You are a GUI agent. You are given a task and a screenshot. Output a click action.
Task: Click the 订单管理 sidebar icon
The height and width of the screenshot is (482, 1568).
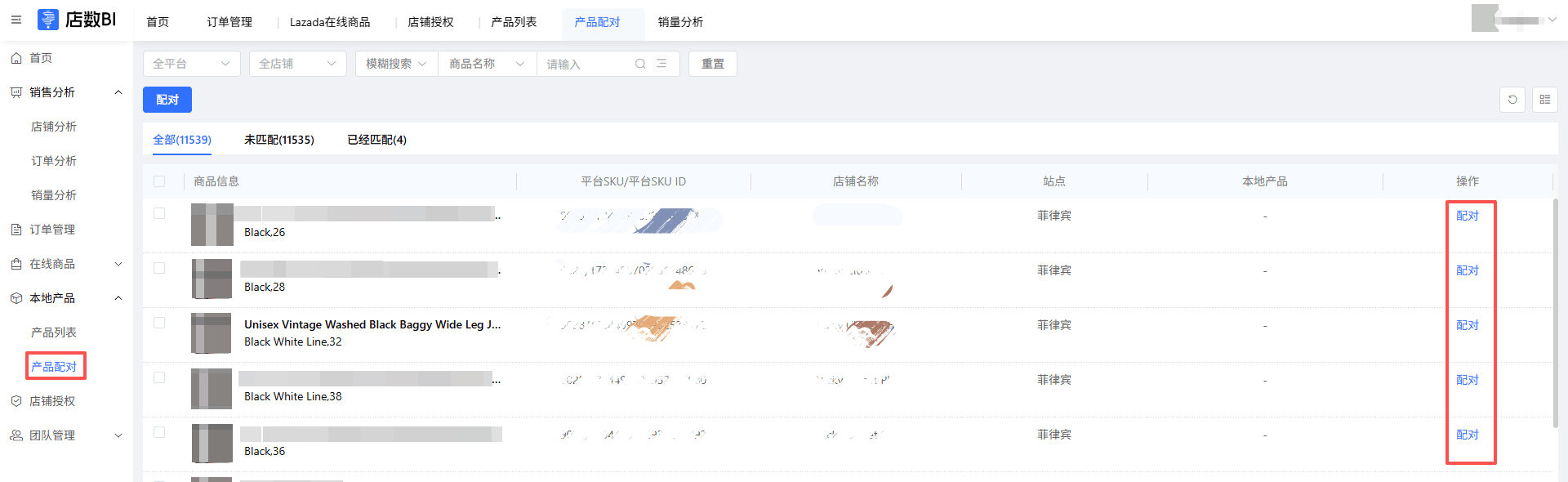[16, 230]
